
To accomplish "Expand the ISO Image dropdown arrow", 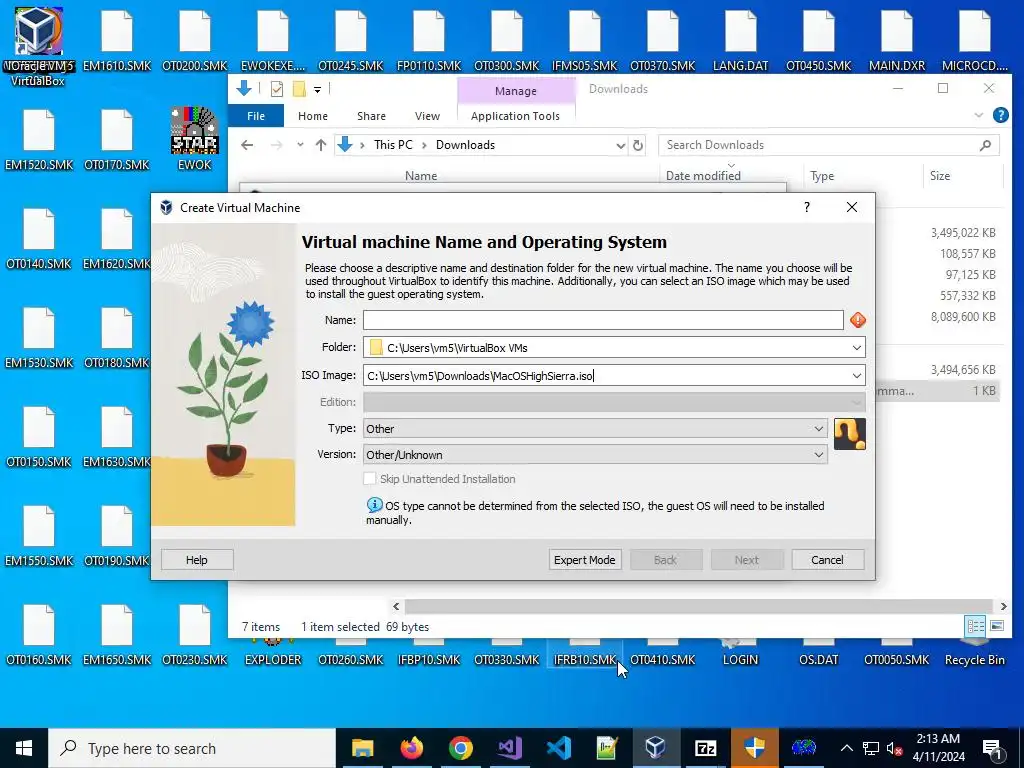I will click(856, 376).
